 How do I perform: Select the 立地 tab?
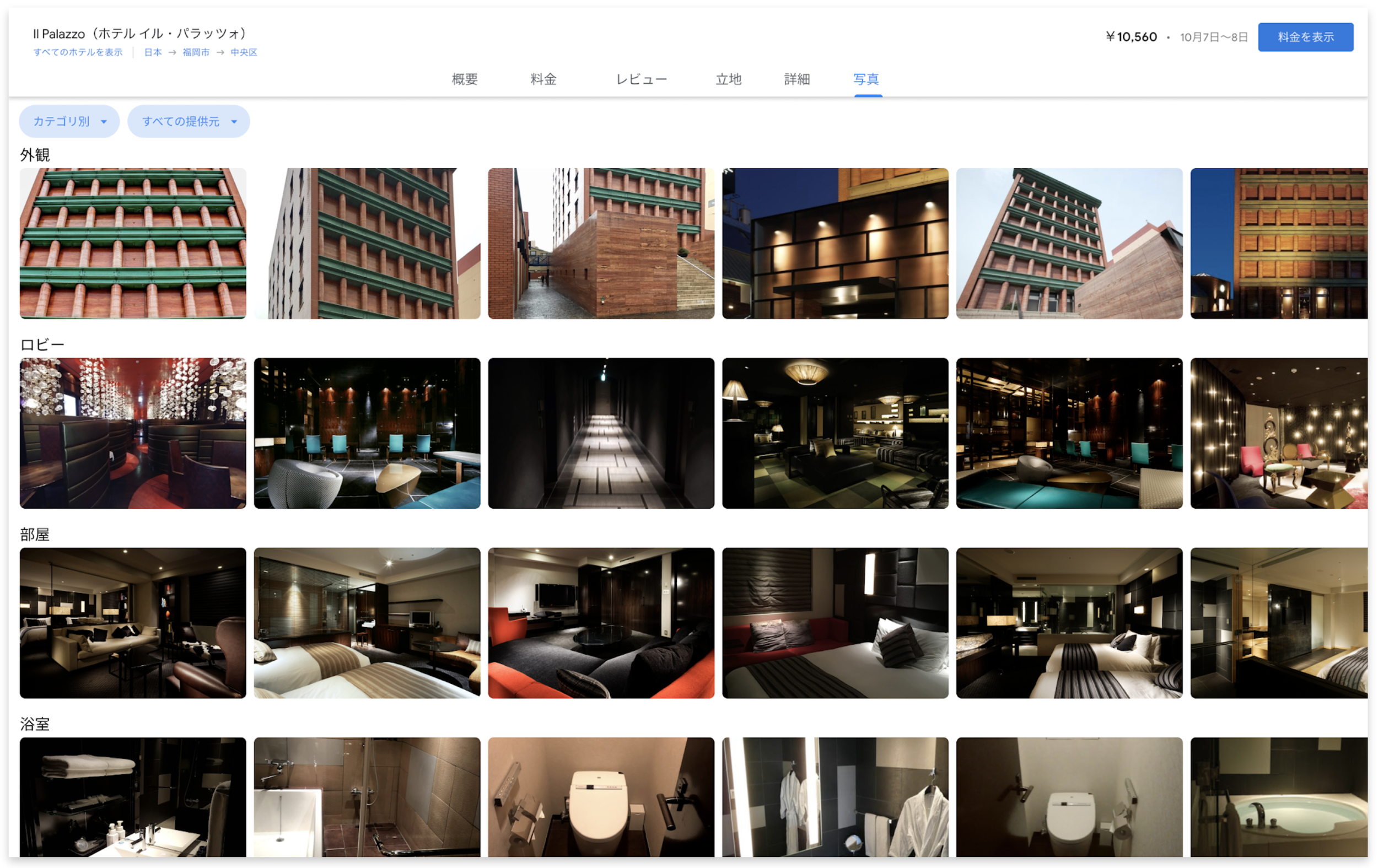pyautogui.click(x=728, y=79)
